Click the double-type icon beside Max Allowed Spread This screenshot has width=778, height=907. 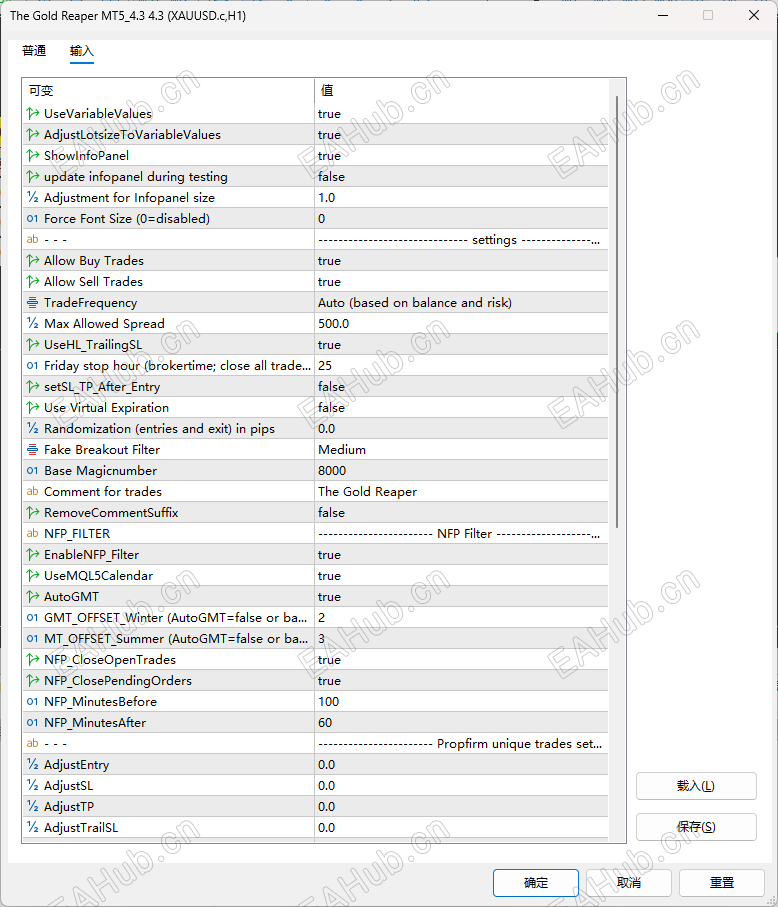coord(32,324)
